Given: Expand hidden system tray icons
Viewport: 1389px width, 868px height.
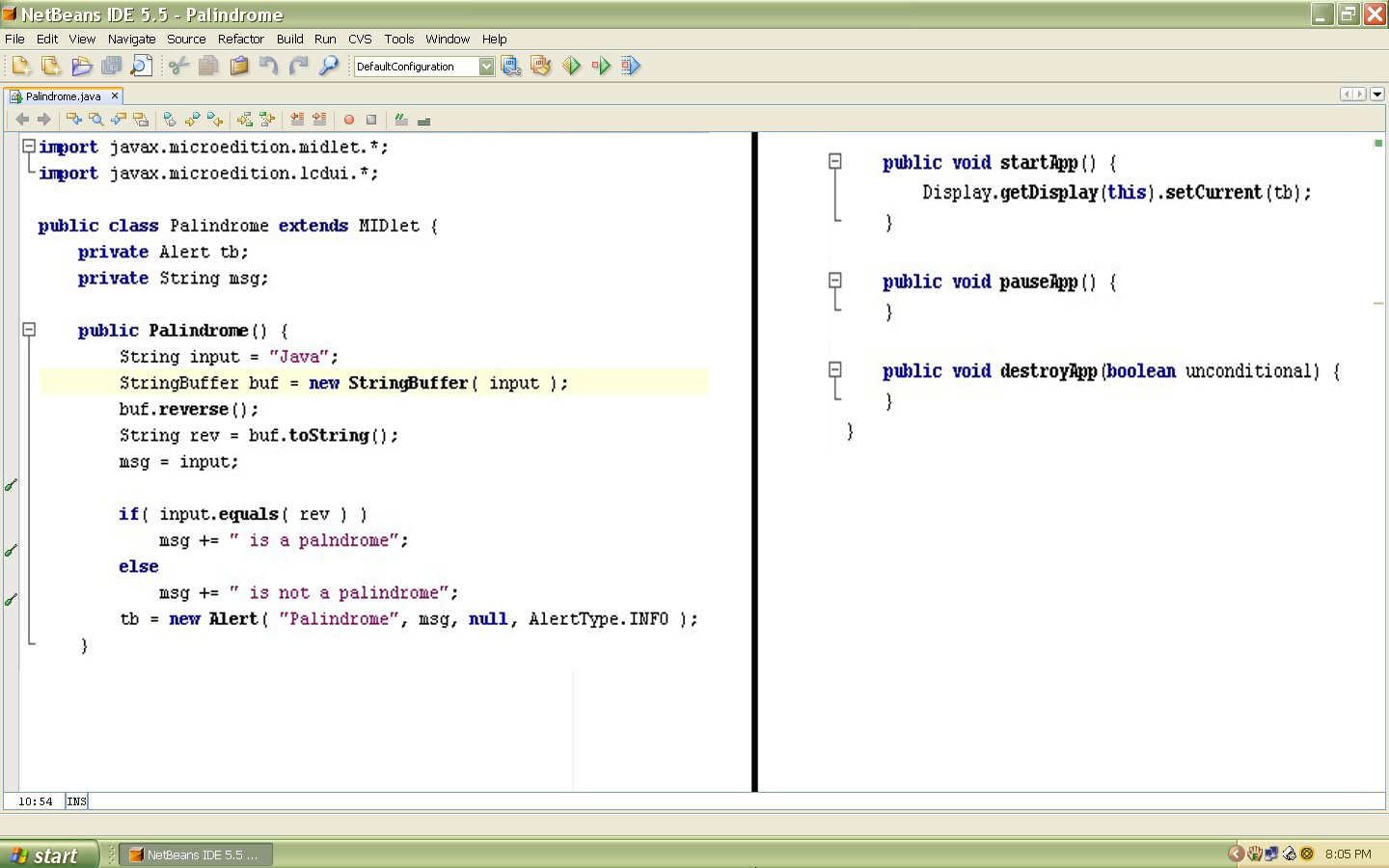Looking at the screenshot, I should (1236, 854).
